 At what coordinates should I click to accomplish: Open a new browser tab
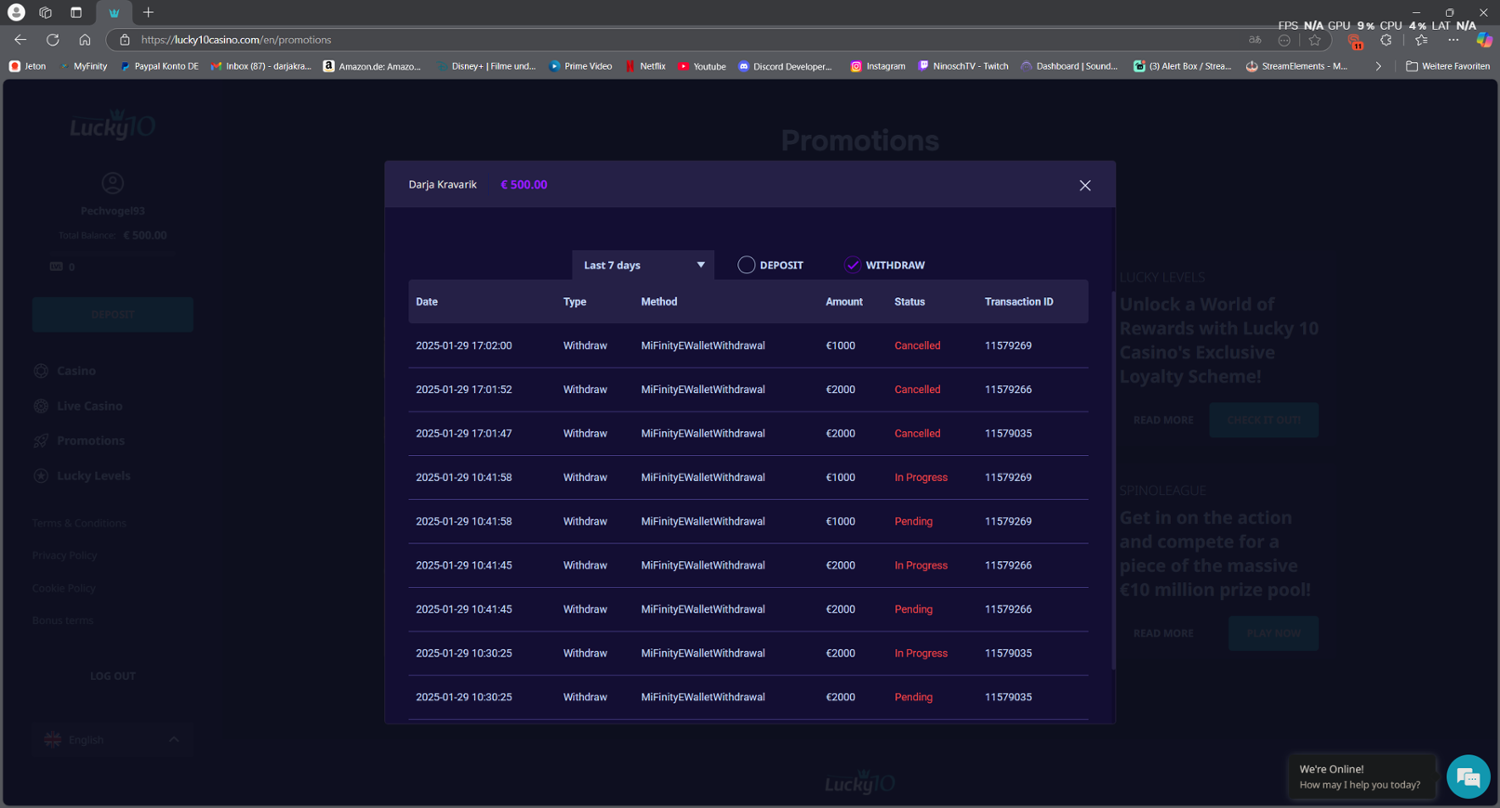pyautogui.click(x=148, y=12)
